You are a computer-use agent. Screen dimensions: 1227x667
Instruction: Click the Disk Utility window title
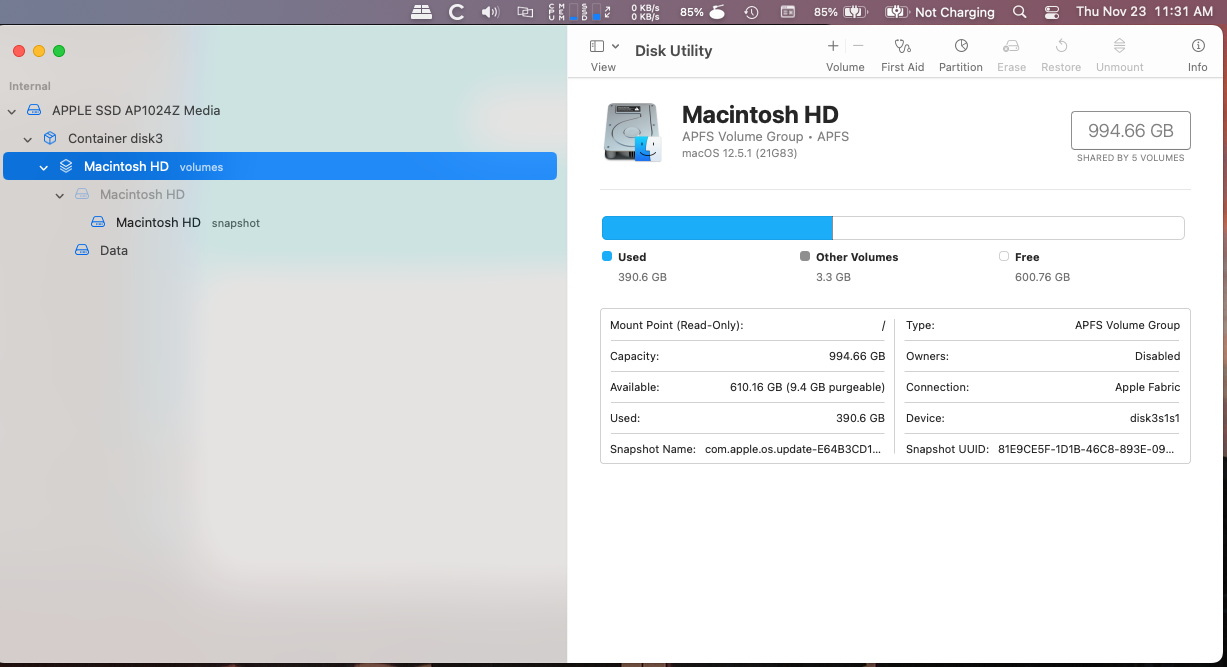[x=674, y=51]
